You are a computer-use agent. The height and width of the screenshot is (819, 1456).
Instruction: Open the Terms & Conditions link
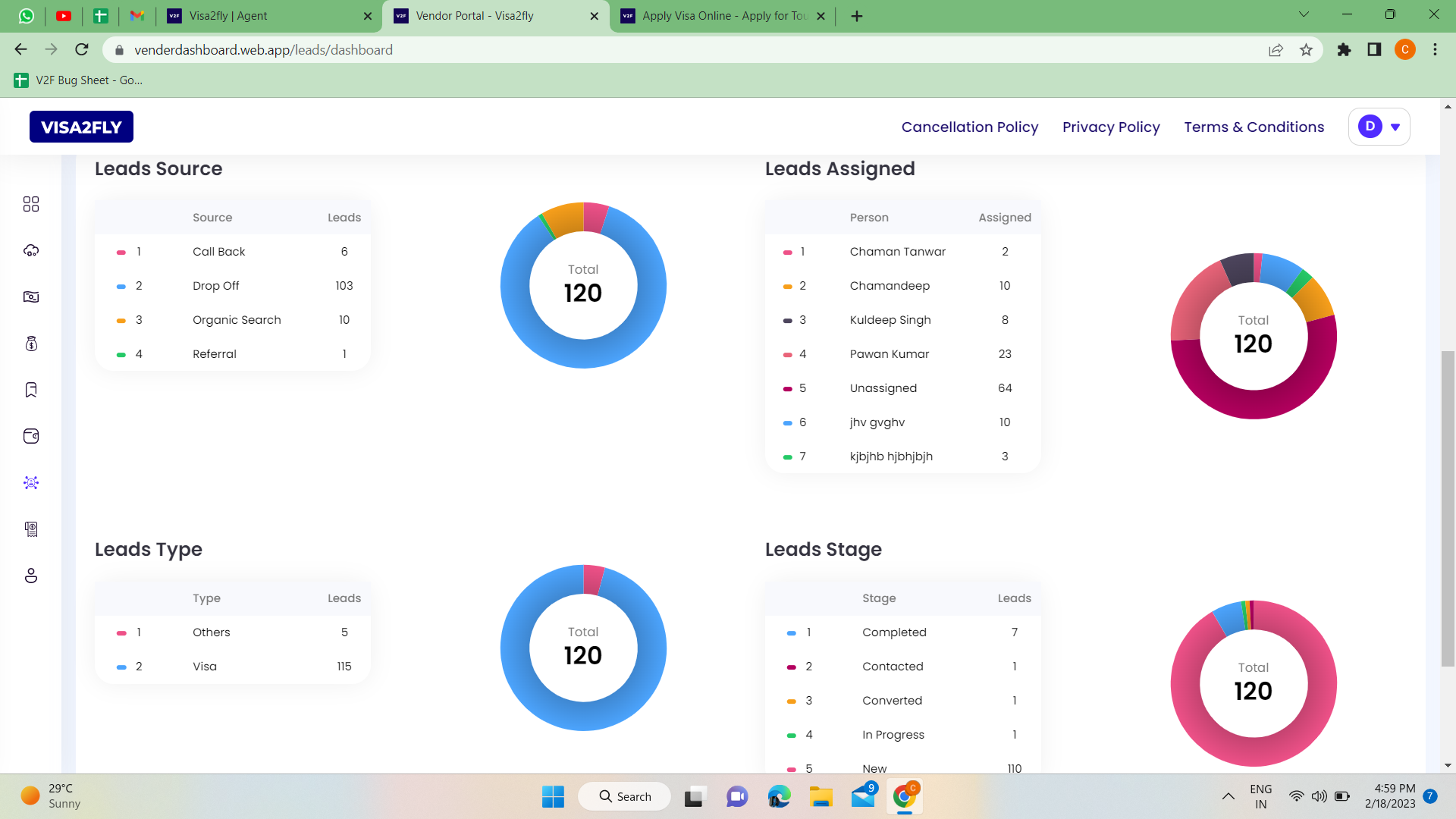[1254, 127]
